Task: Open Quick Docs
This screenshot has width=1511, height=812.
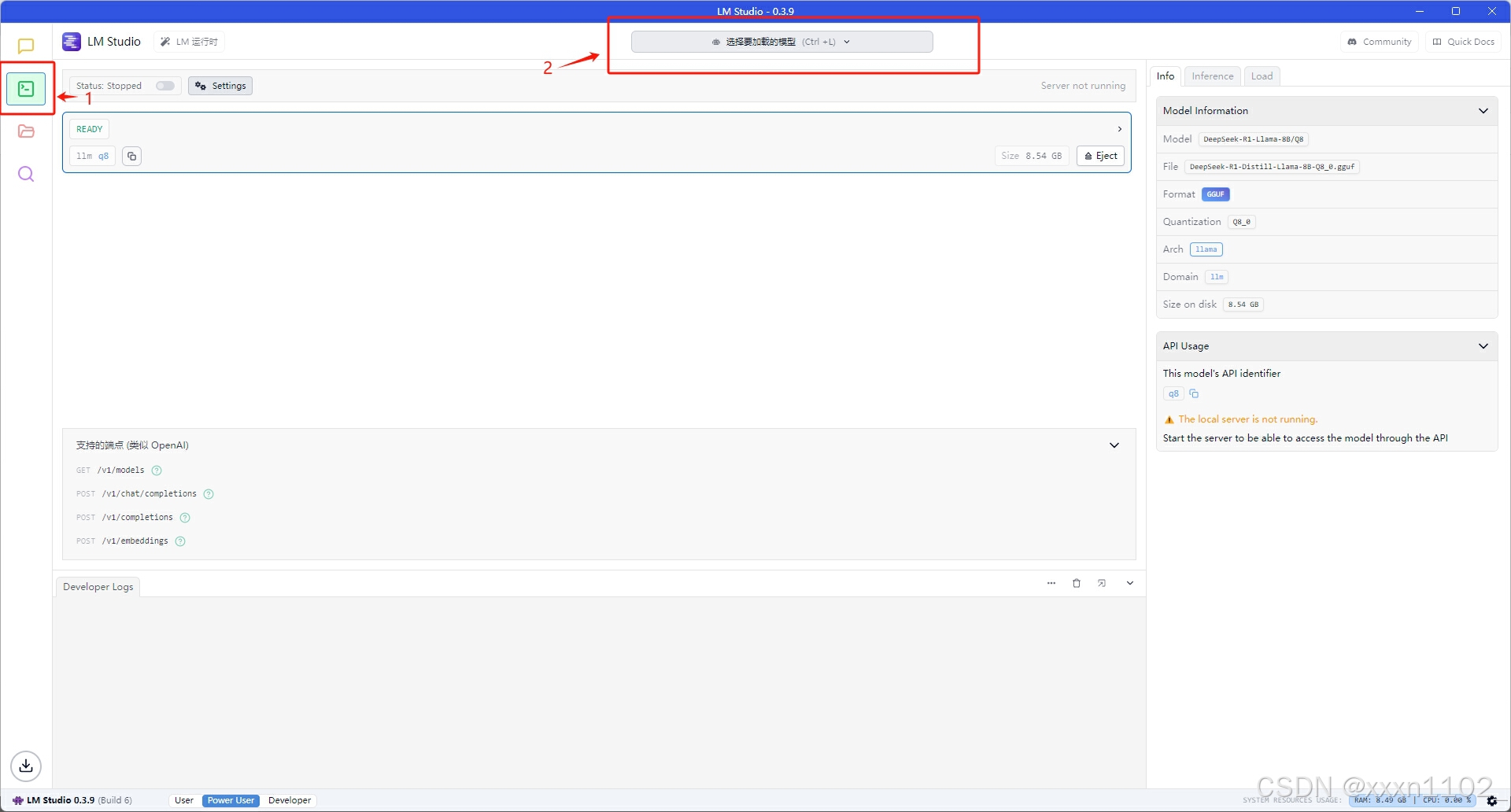Action: click(1463, 42)
